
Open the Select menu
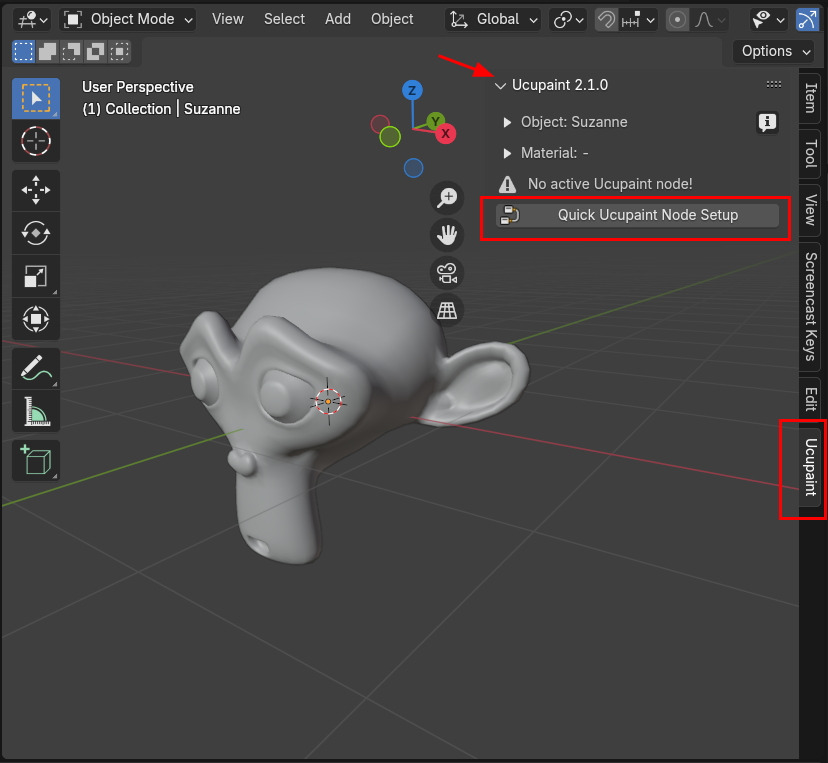tap(284, 20)
